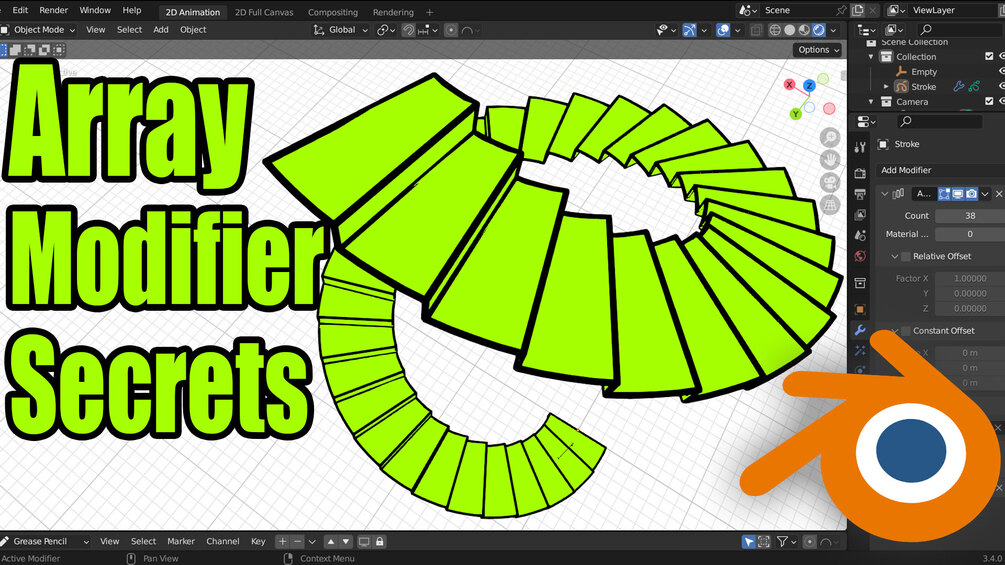
Task: Collapse the Collection tree item
Action: click(x=871, y=56)
